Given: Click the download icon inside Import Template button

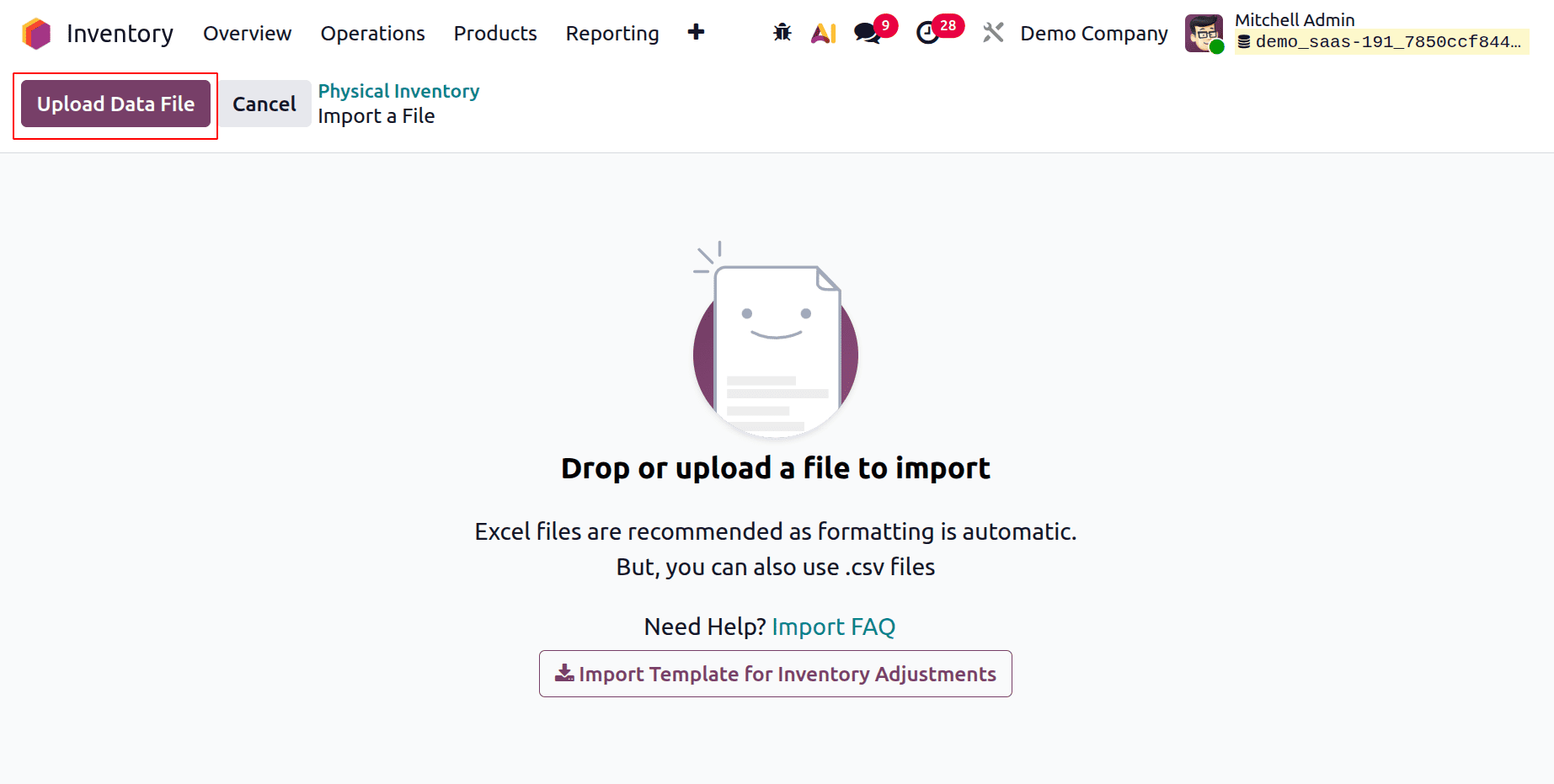Looking at the screenshot, I should pos(563,674).
